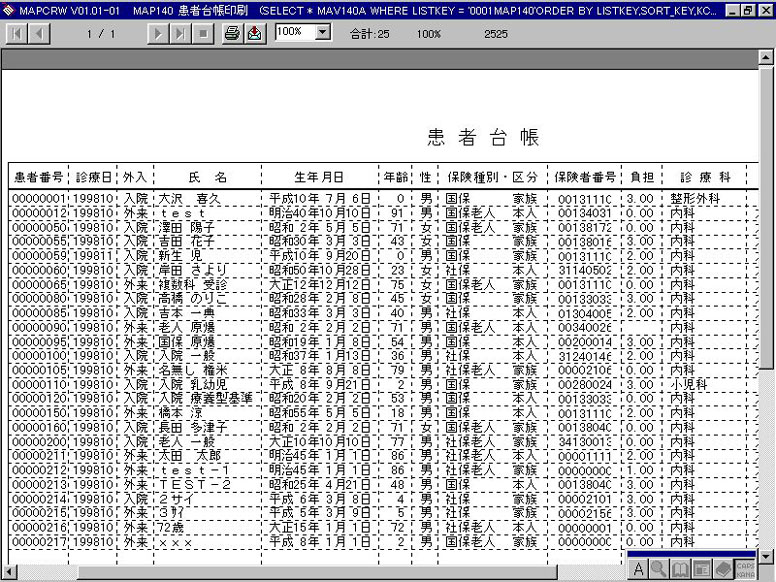Click inside the zoom percentage field
Screen dimensions: 776x582
(292, 32)
